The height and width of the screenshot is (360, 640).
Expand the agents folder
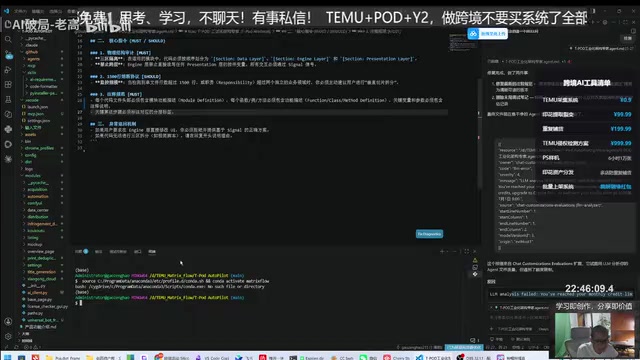click(33, 59)
